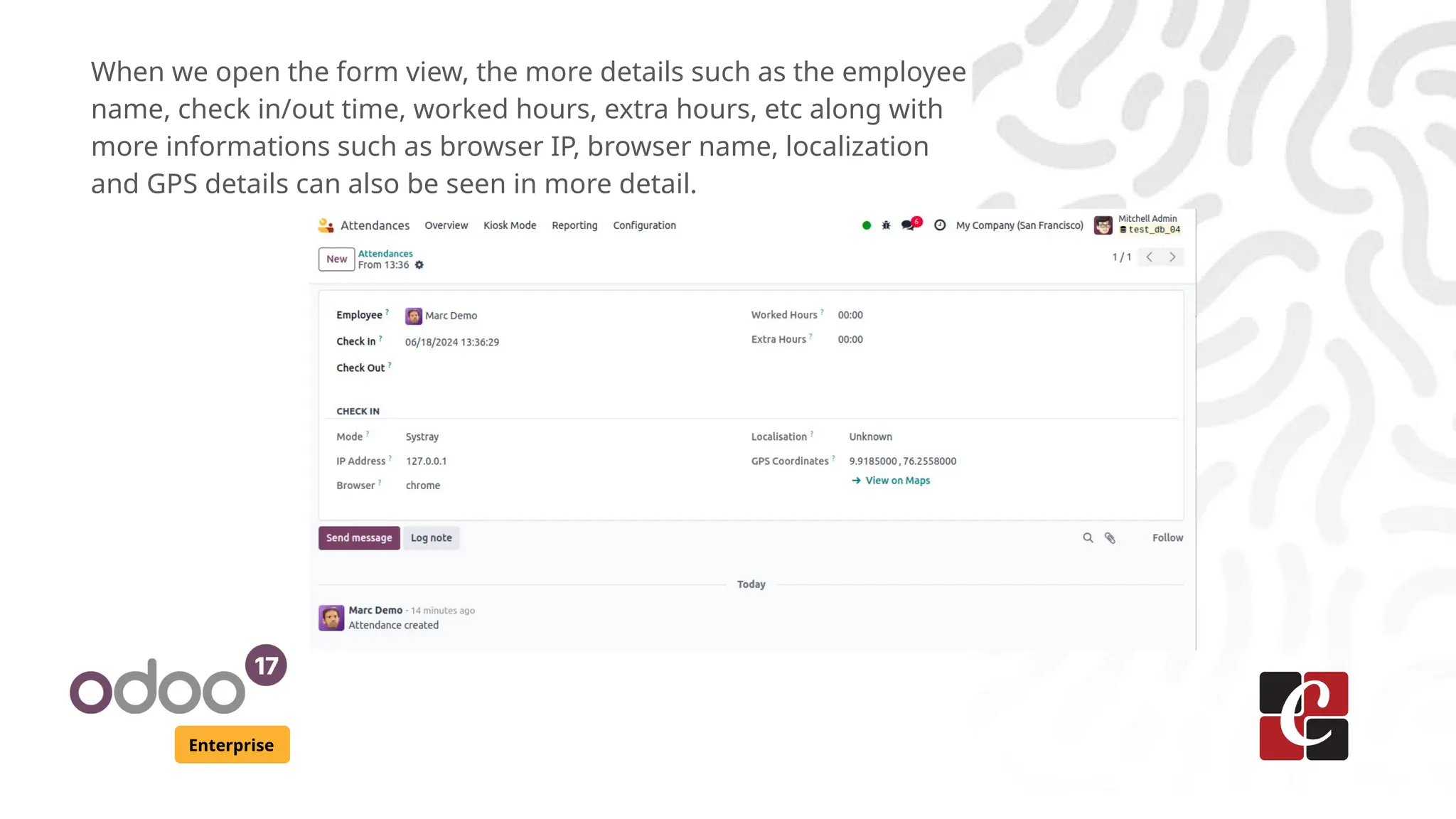Follow this attendance record

tap(1167, 538)
